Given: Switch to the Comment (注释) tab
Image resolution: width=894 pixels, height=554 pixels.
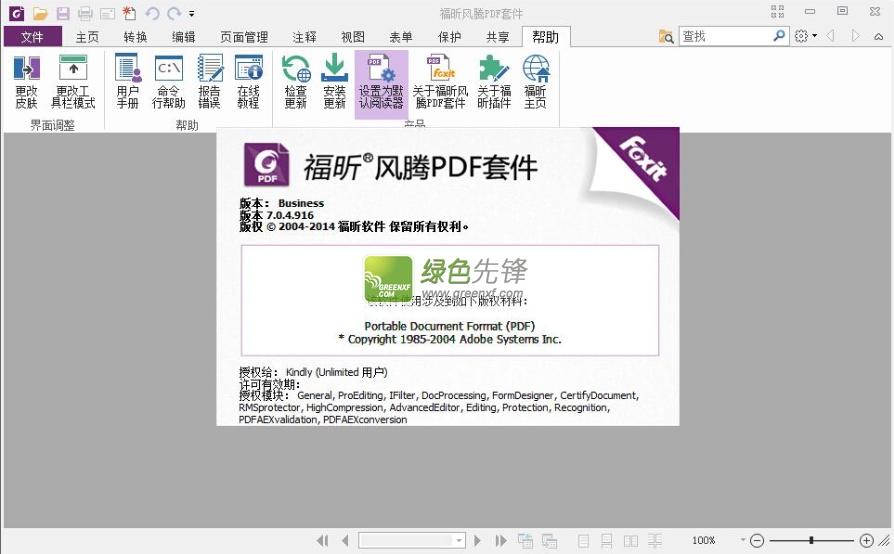Looking at the screenshot, I should point(304,37).
